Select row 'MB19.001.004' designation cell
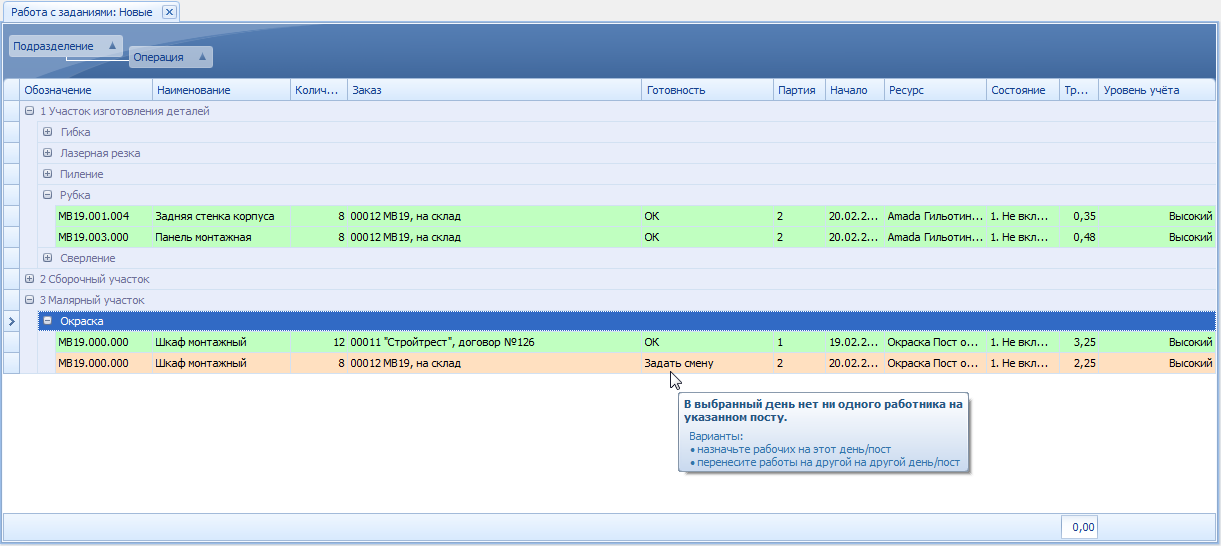The image size is (1221, 546). point(103,216)
